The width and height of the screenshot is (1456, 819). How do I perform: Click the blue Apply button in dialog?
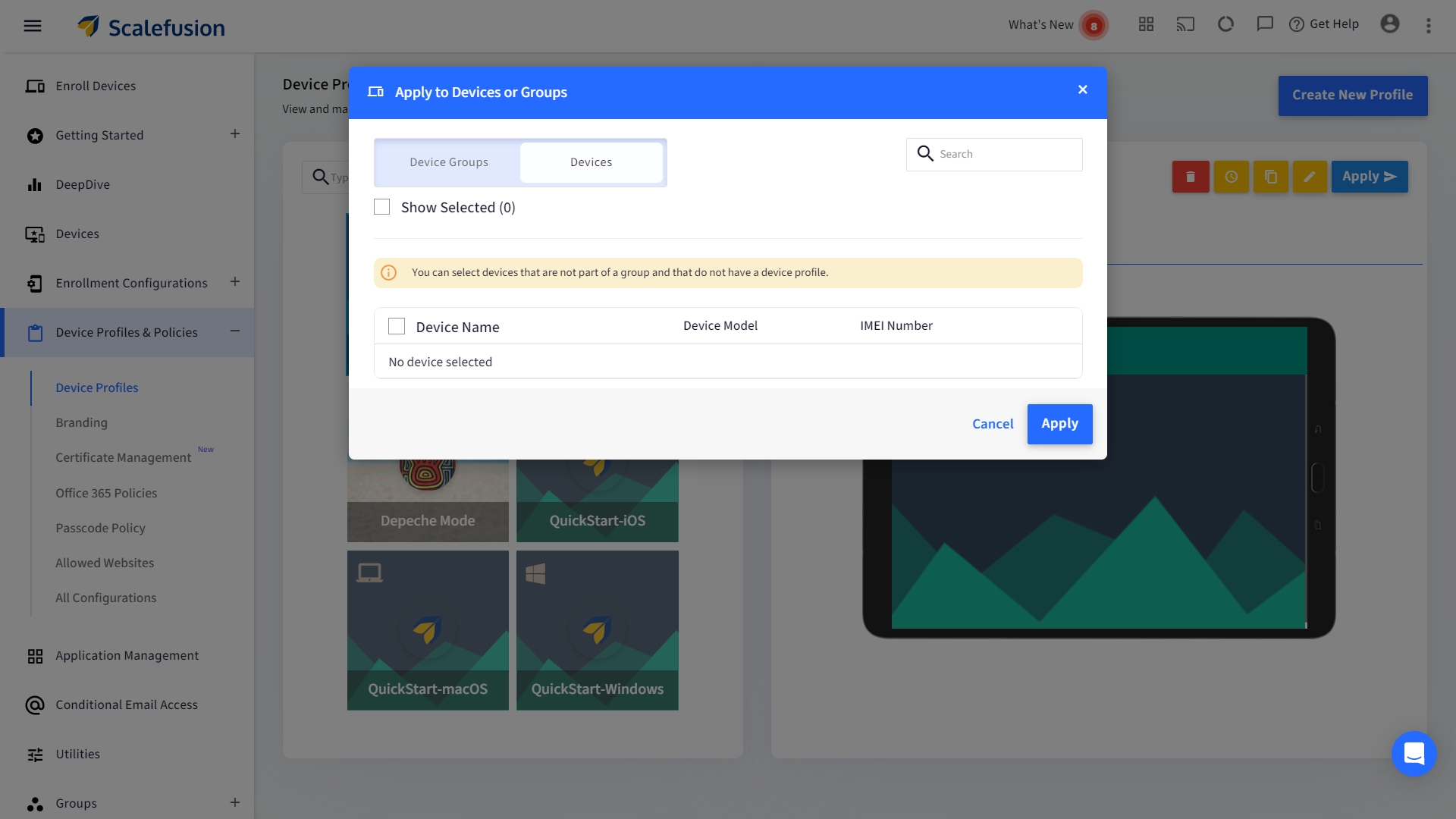tap(1059, 424)
